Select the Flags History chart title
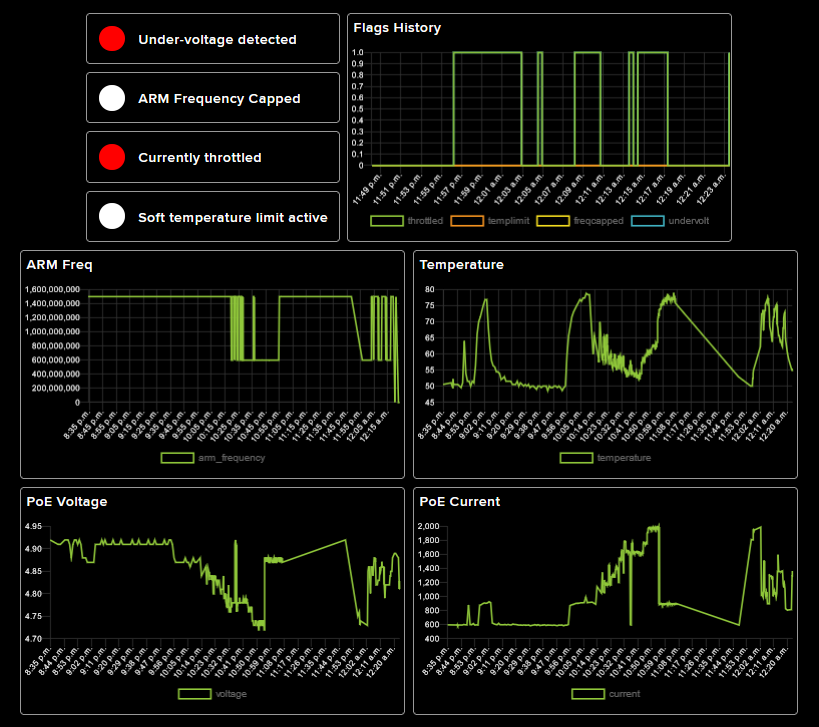Image resolution: width=819 pixels, height=727 pixels. pos(397,28)
